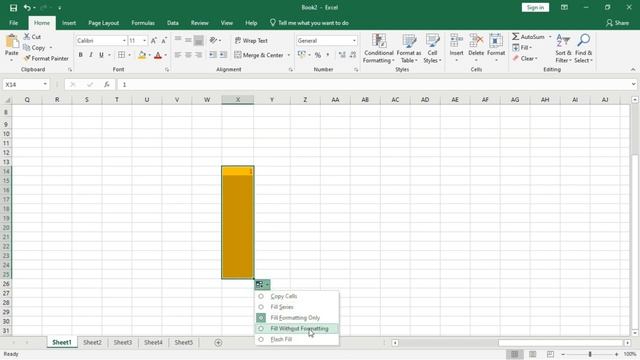The image size is (640, 360).
Task: Align text to the left
Action: pyautogui.click(x=178, y=55)
